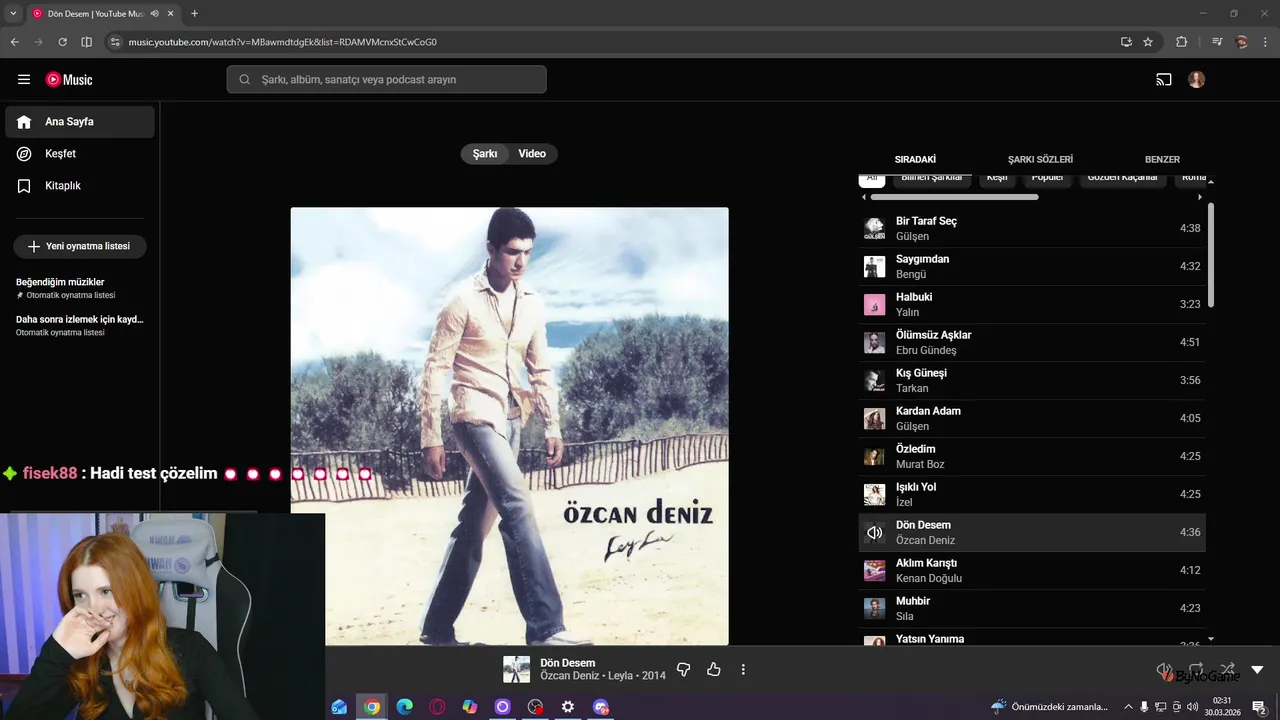Image resolution: width=1280 pixels, height=720 pixels.
Task: Open the Chrome extensions puzzle icon
Action: coord(1182,42)
